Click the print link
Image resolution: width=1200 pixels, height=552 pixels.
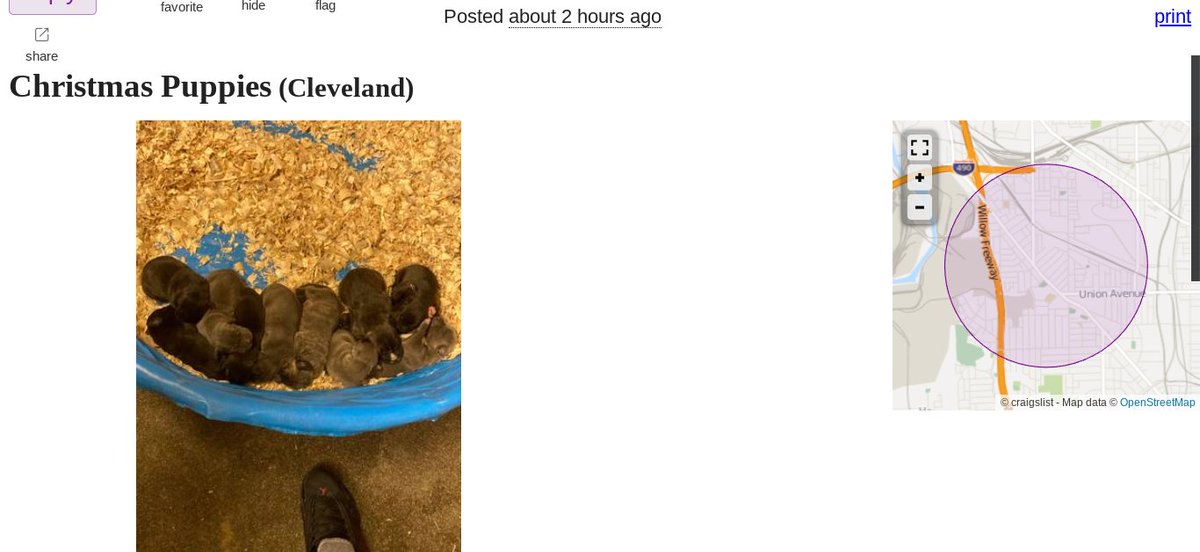tap(1172, 16)
